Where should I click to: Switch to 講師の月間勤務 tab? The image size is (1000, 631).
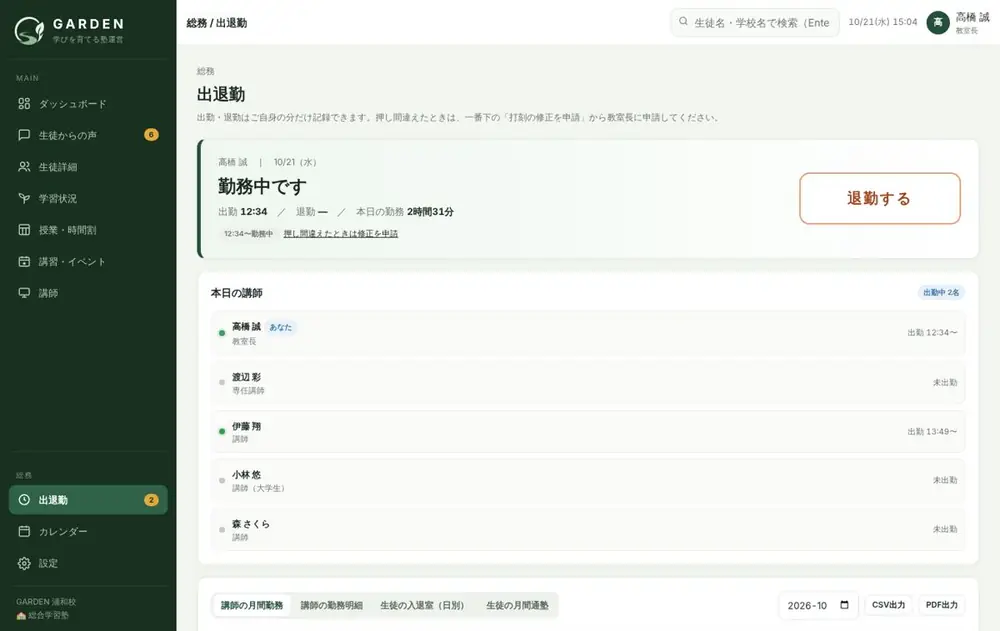point(252,605)
